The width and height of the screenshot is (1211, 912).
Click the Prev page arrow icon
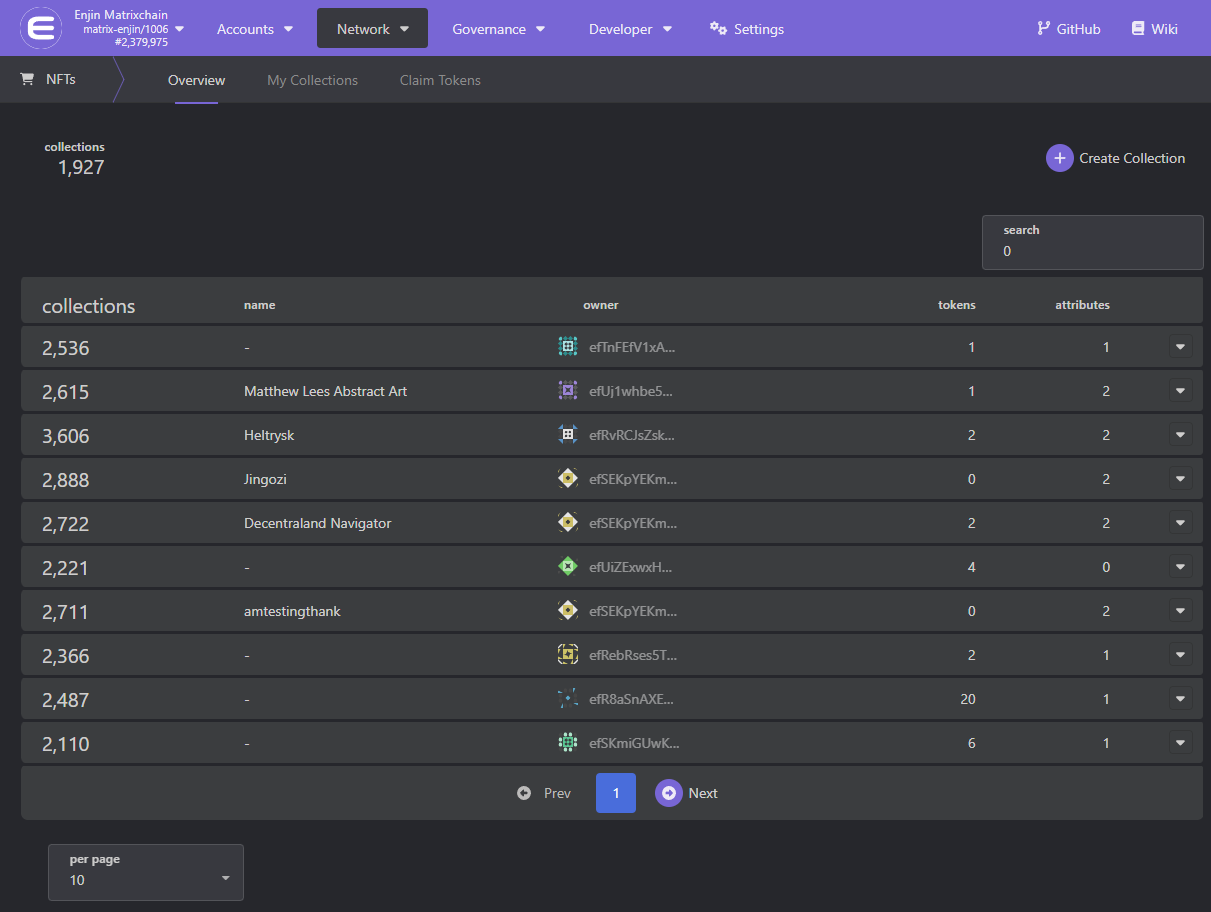(524, 793)
